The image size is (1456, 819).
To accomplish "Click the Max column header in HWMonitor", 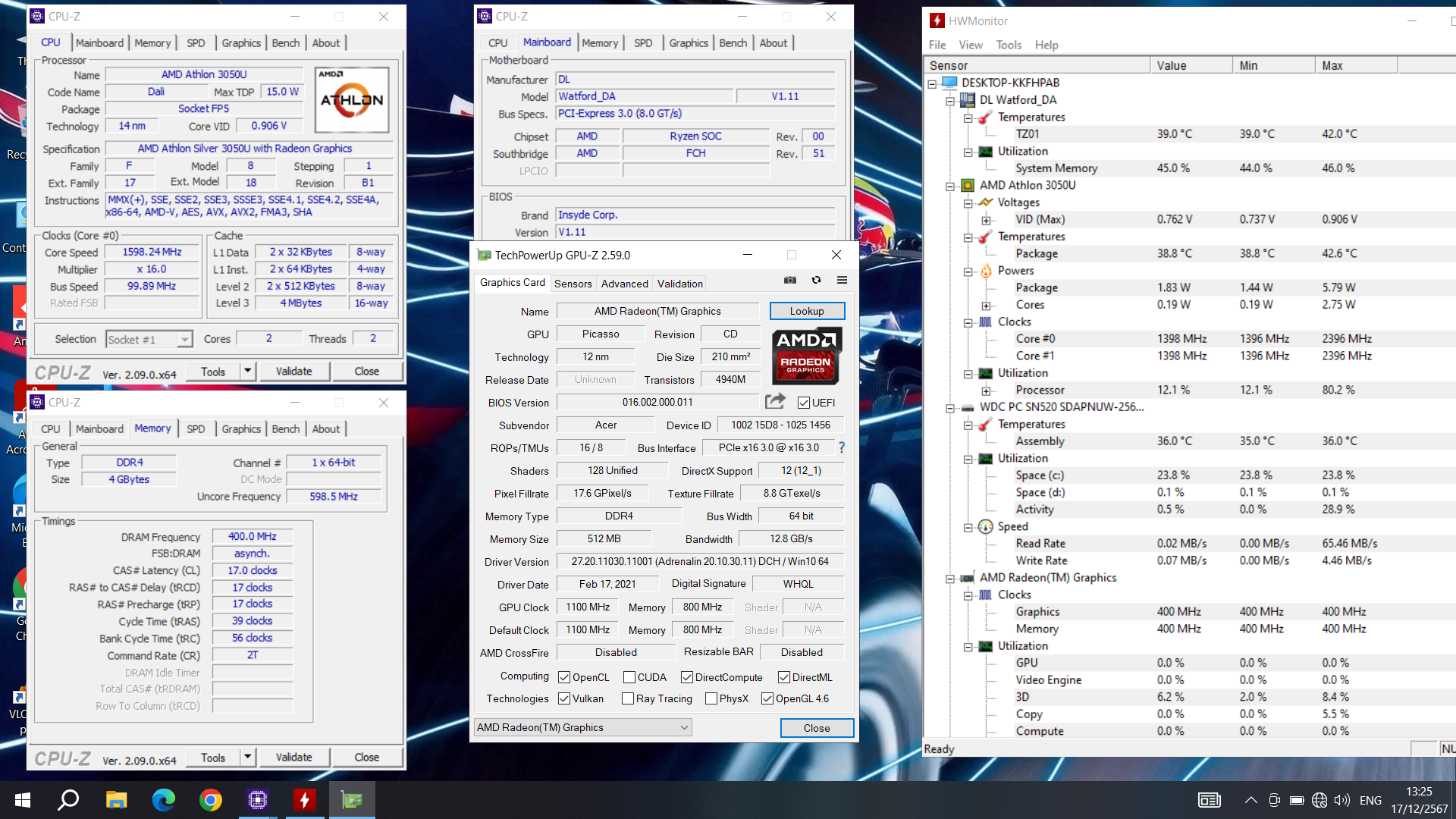I will (1356, 65).
